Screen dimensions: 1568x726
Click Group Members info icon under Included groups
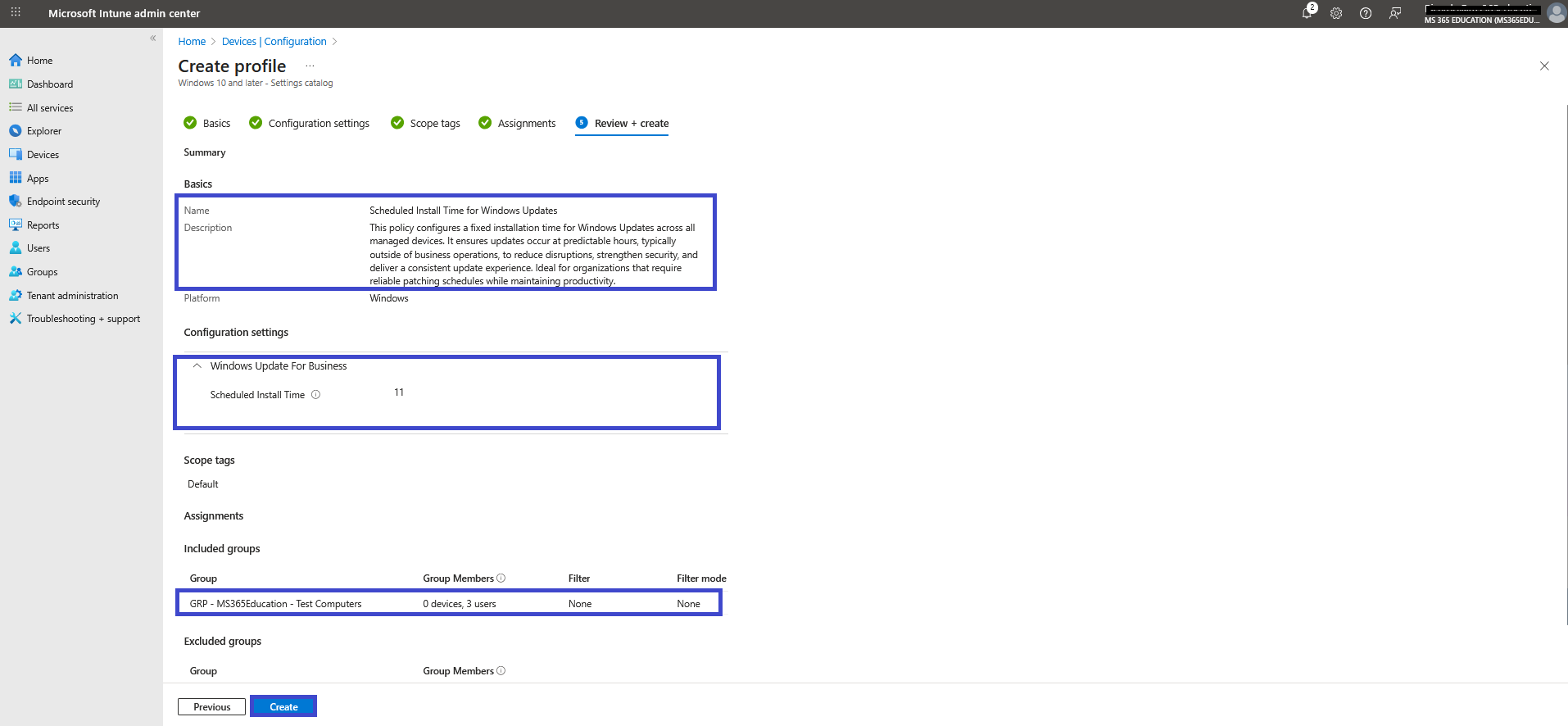501,579
